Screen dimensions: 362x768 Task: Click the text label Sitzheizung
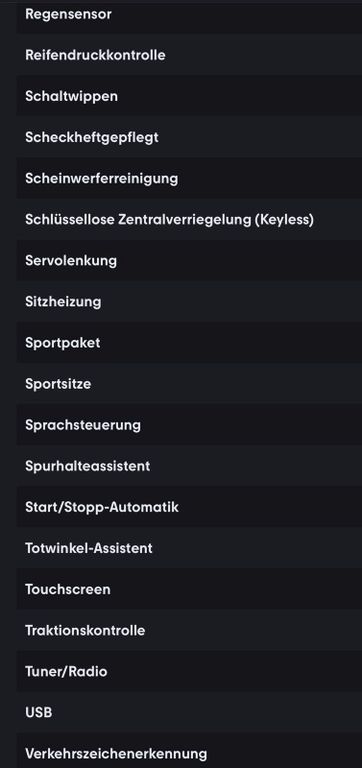[63, 302]
